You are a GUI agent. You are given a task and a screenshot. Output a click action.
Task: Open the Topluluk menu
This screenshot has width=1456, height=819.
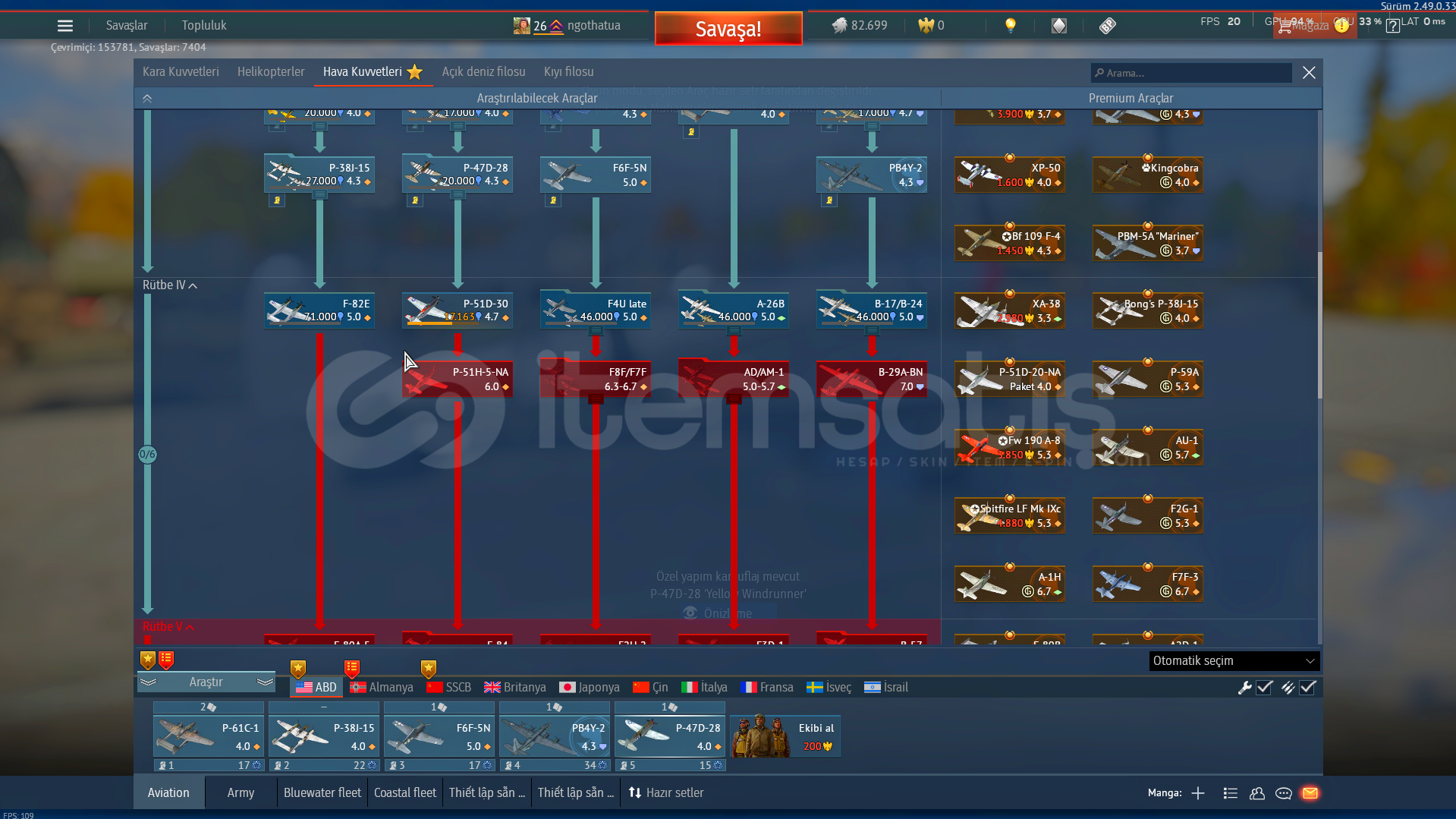tap(204, 26)
